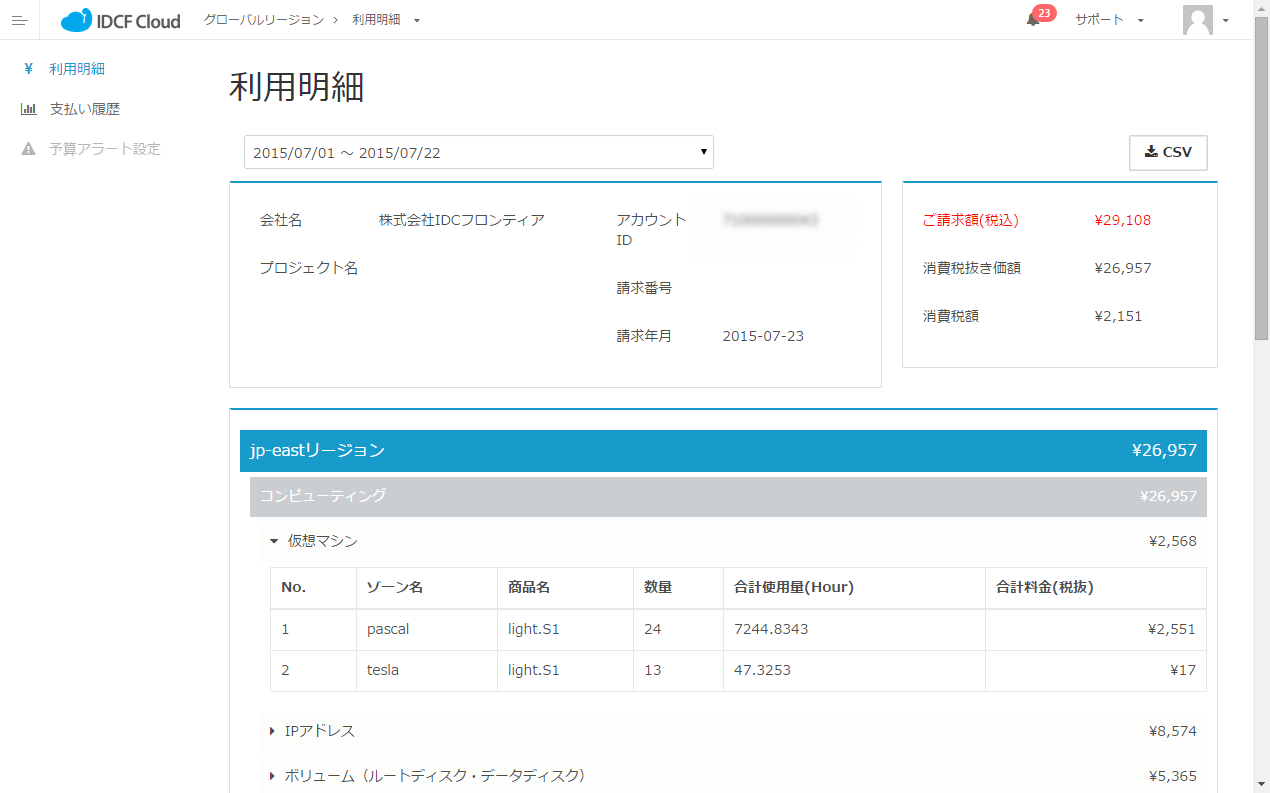Open 予算アラート設定 in the sidebar
Viewport: 1270px width, 793px height.
(105, 149)
